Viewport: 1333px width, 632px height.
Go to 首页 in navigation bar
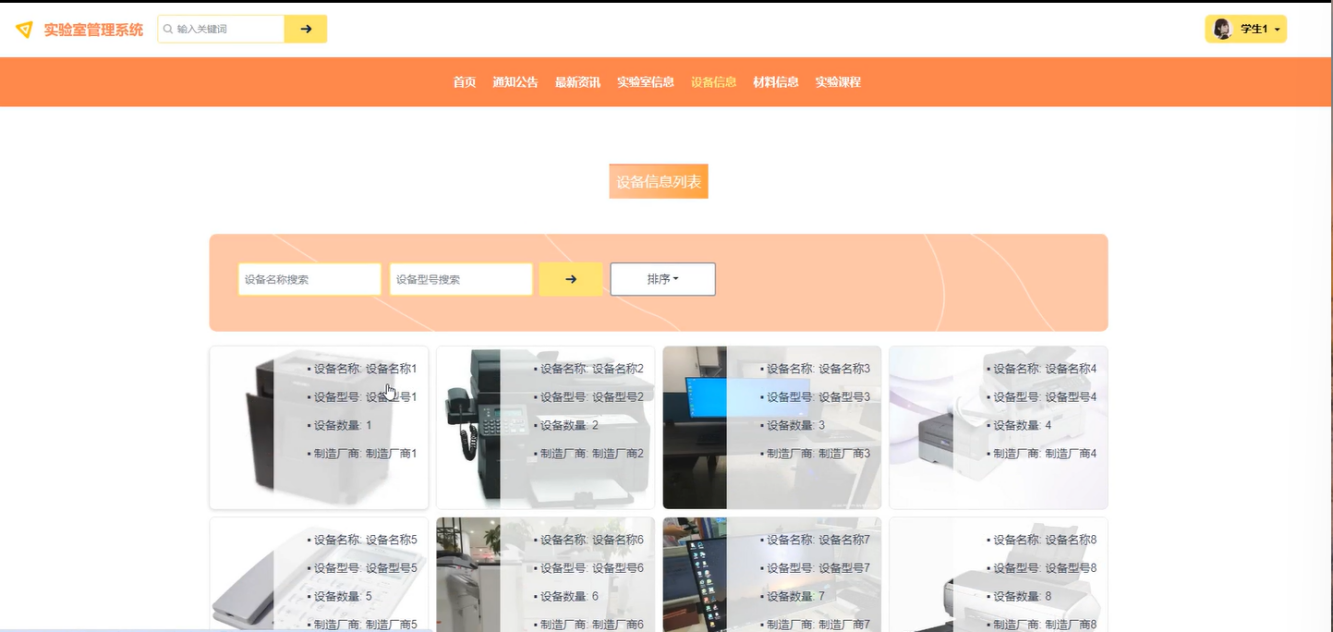pyautogui.click(x=464, y=82)
